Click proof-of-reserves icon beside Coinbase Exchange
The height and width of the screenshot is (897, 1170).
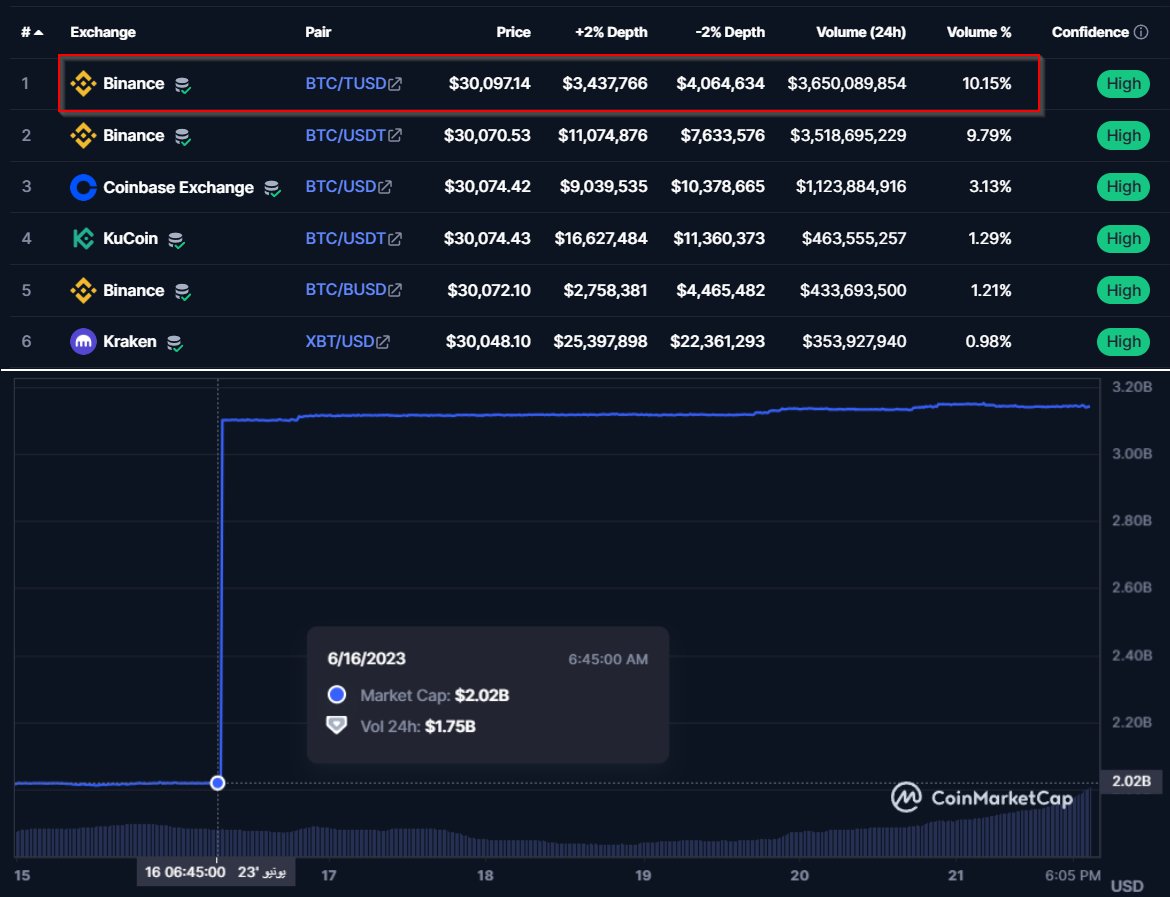[x=272, y=188]
